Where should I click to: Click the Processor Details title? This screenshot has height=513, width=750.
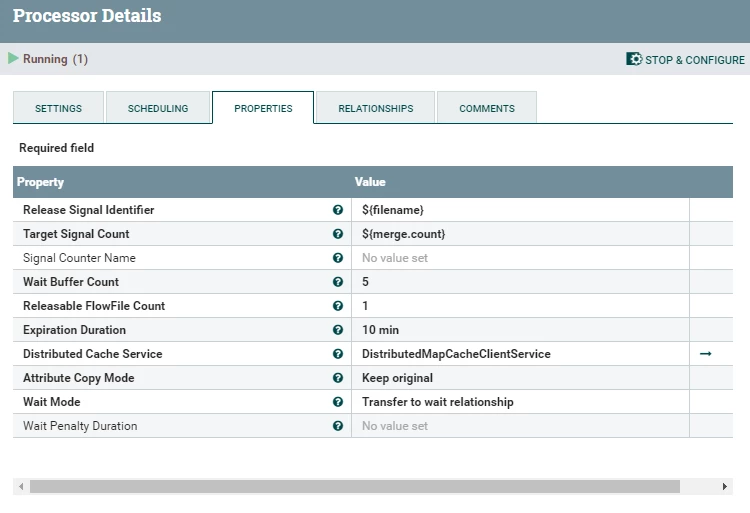coord(87,16)
